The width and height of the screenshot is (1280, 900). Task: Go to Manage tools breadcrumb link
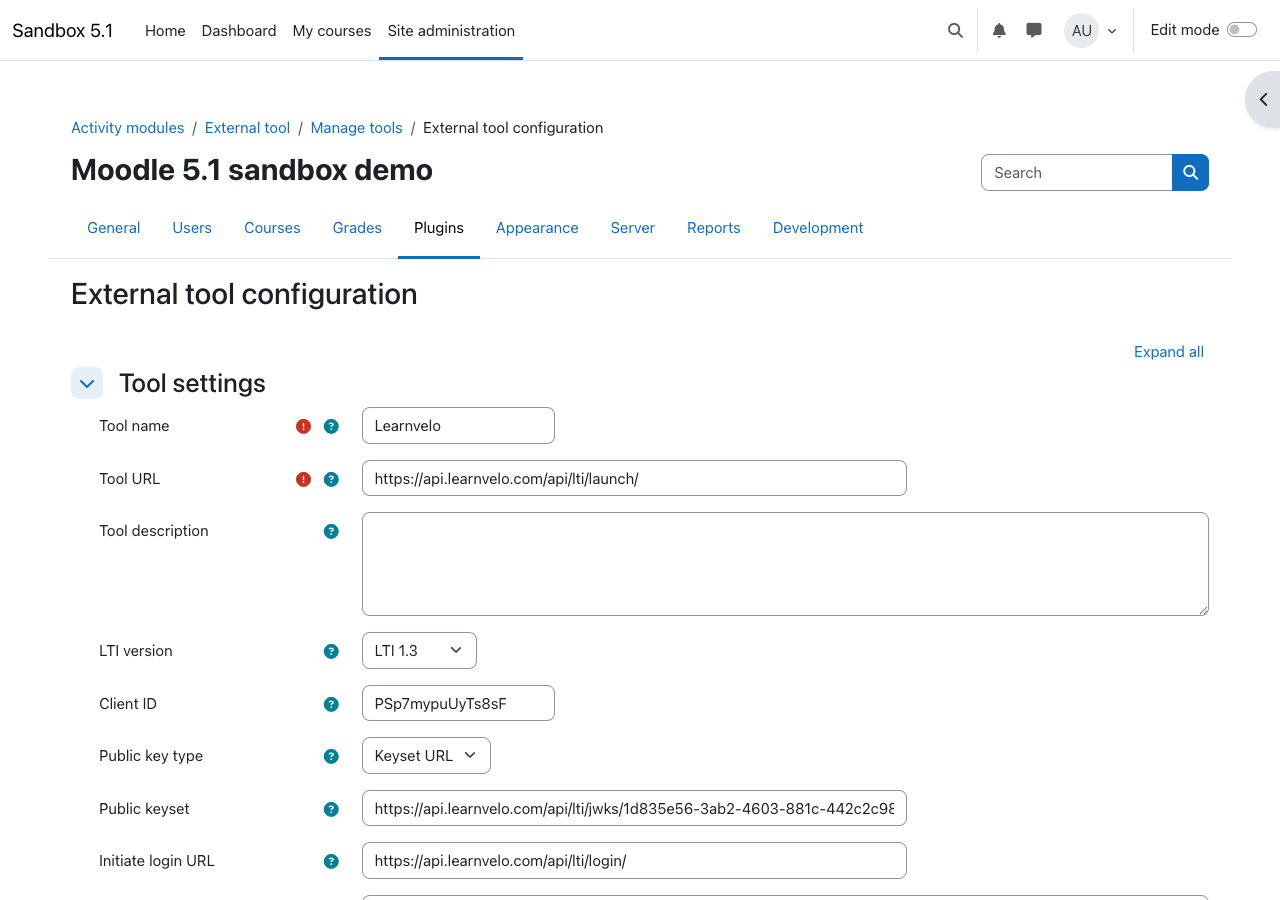click(356, 128)
